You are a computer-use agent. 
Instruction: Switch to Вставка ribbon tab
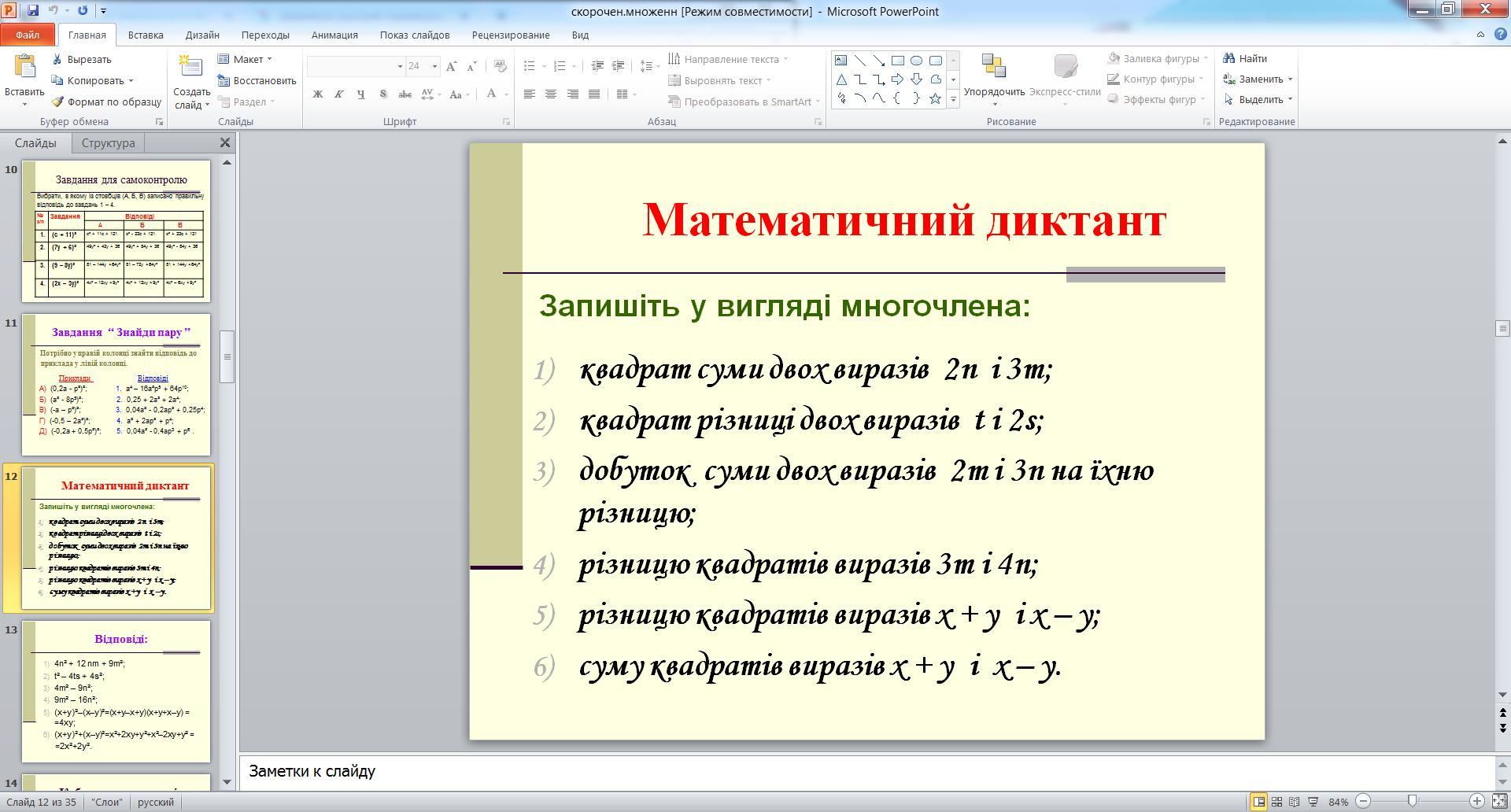(146, 35)
